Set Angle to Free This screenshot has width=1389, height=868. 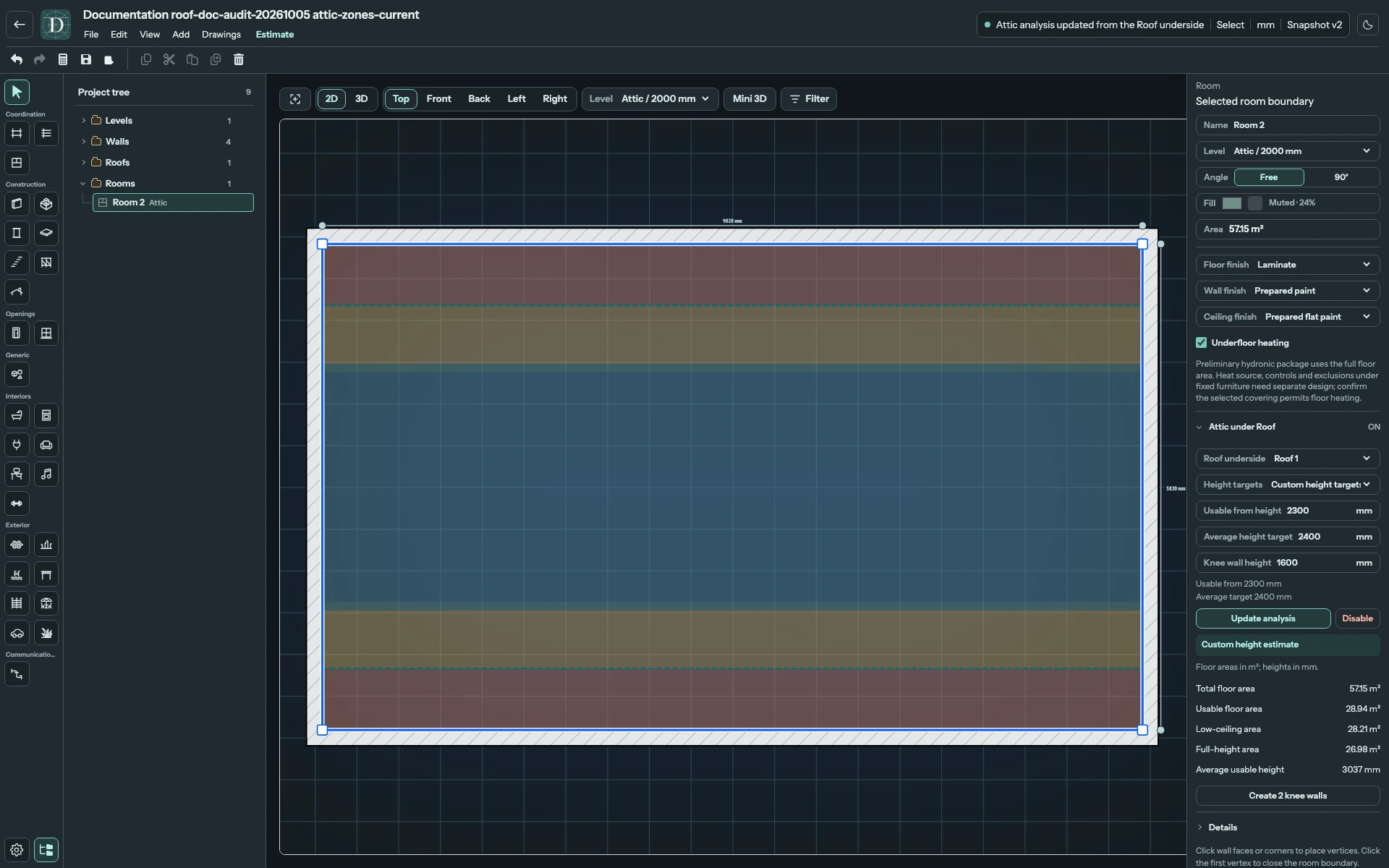1269,177
